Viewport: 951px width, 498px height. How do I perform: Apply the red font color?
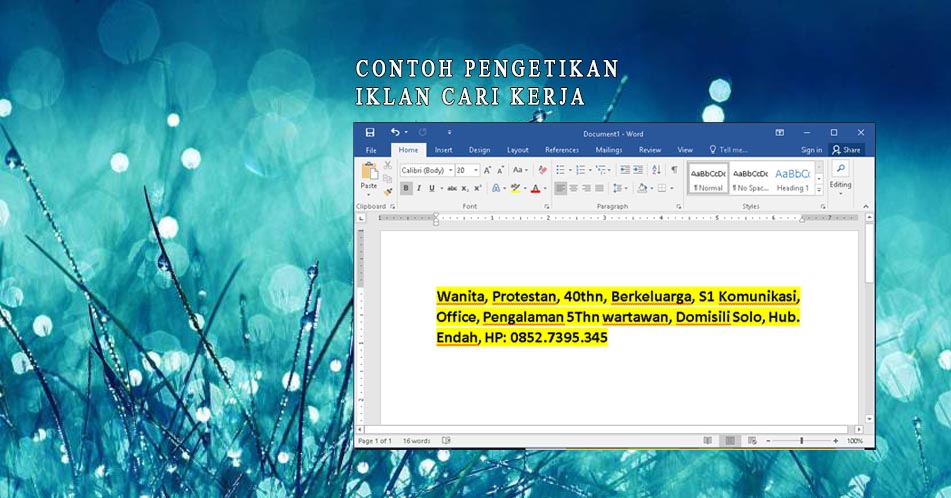[535, 189]
